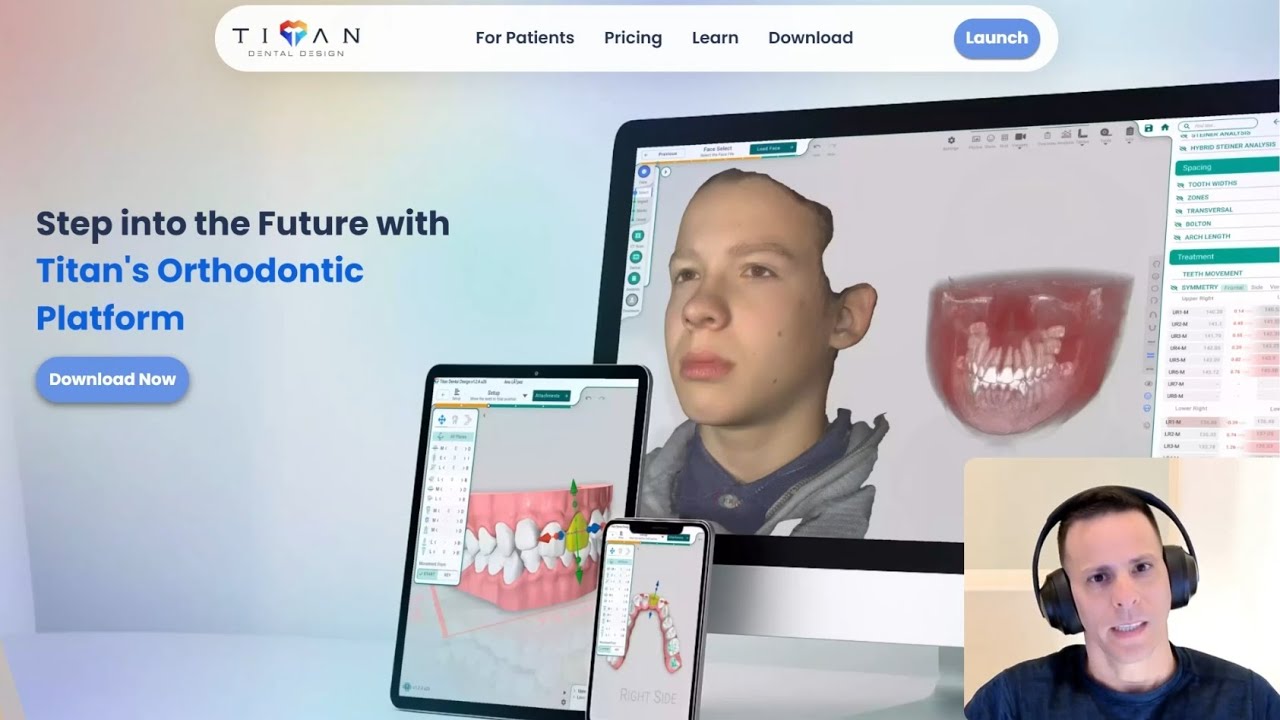Open the Learn menu item
This screenshot has height=720, width=1280.
pos(715,38)
